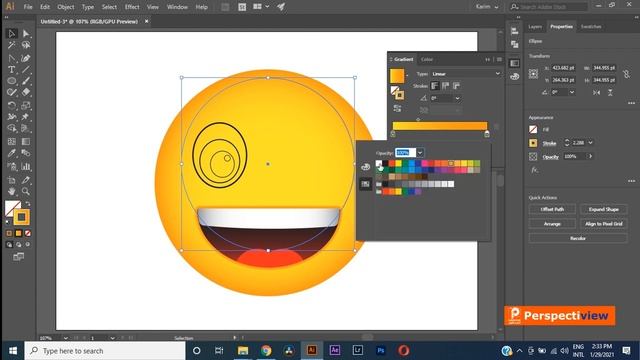Select the Hand tool
The width and height of the screenshot is (640, 360).
tap(12, 191)
